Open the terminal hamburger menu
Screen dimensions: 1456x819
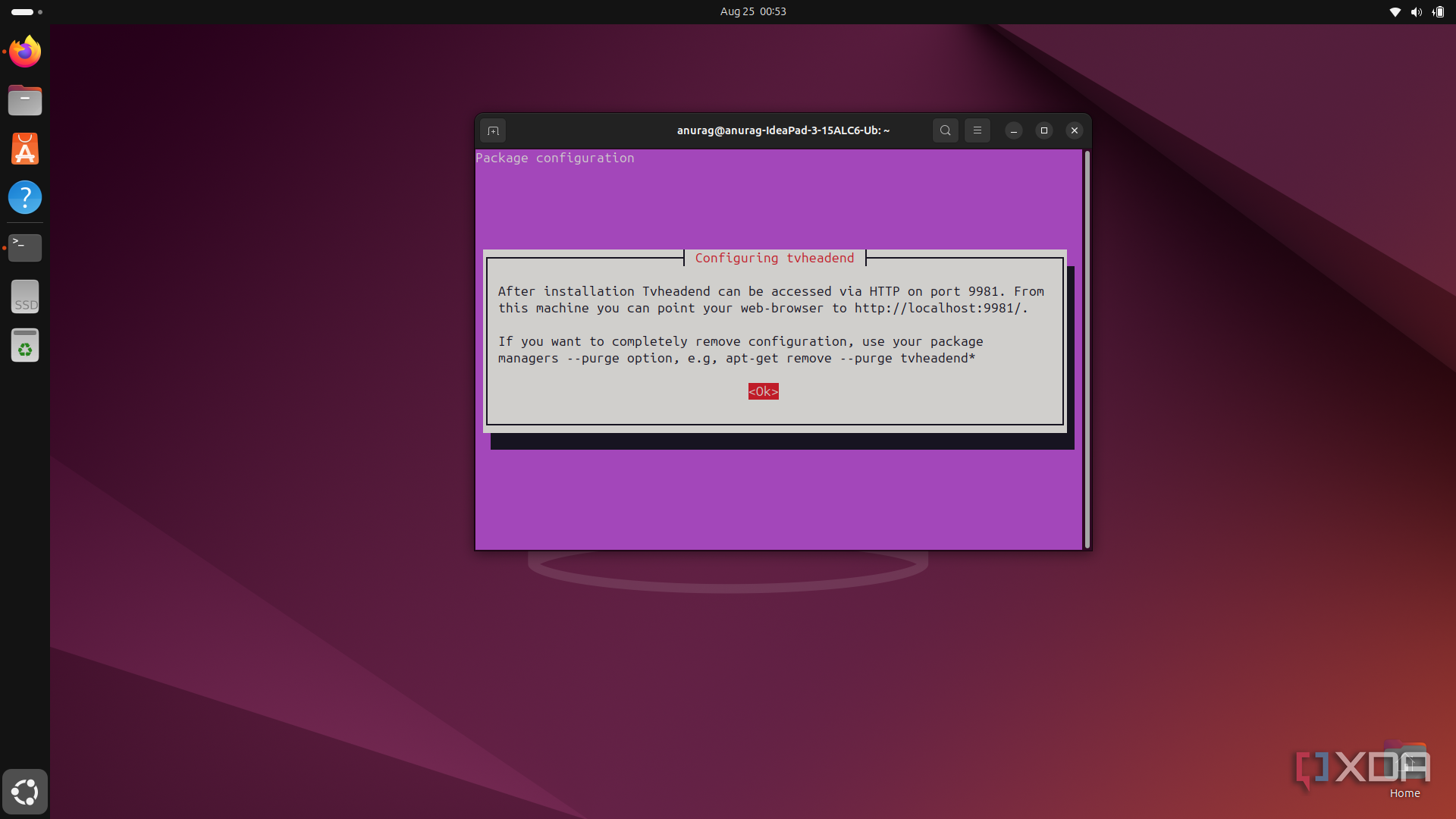pyautogui.click(x=977, y=130)
